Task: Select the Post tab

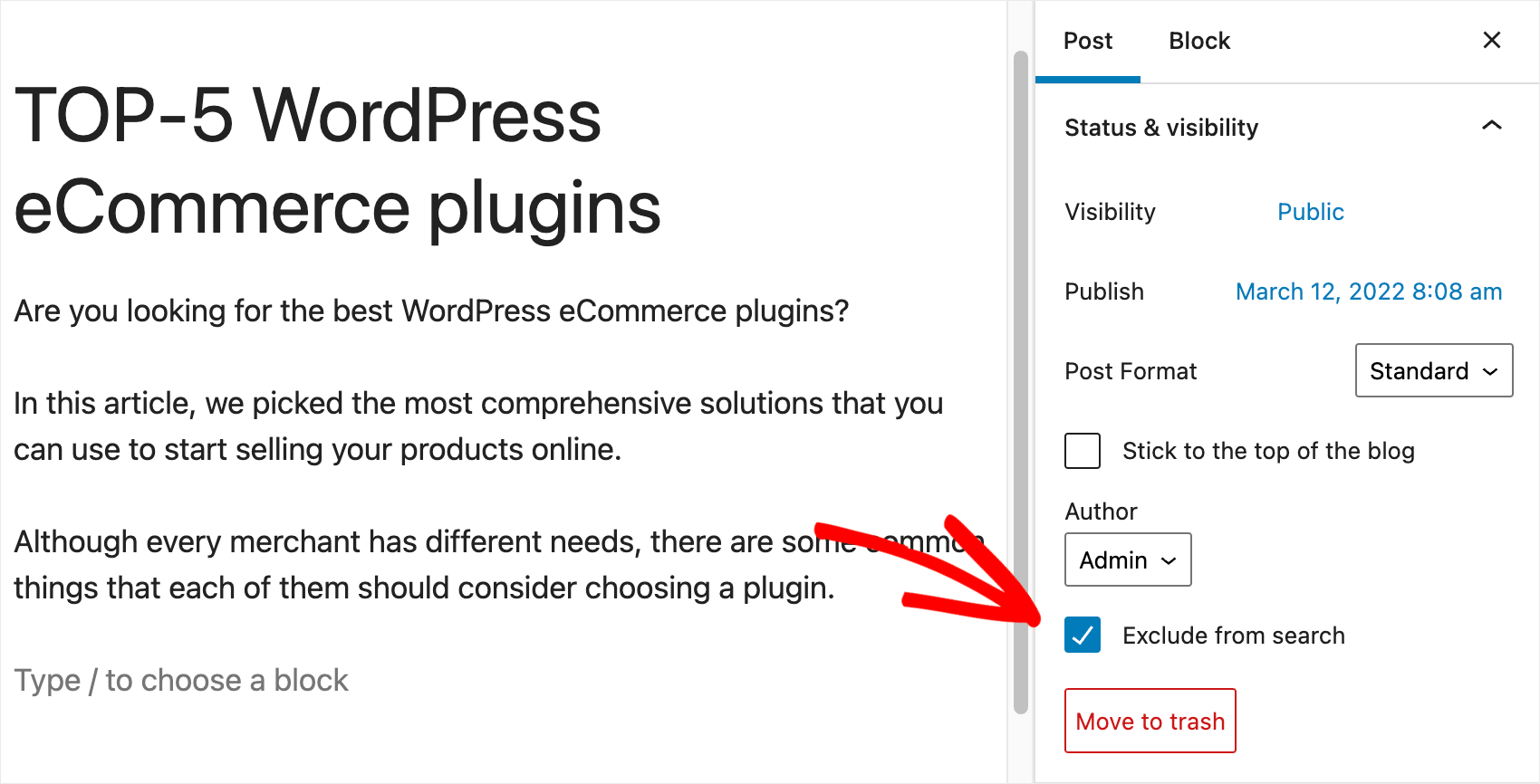Action: (x=1088, y=40)
